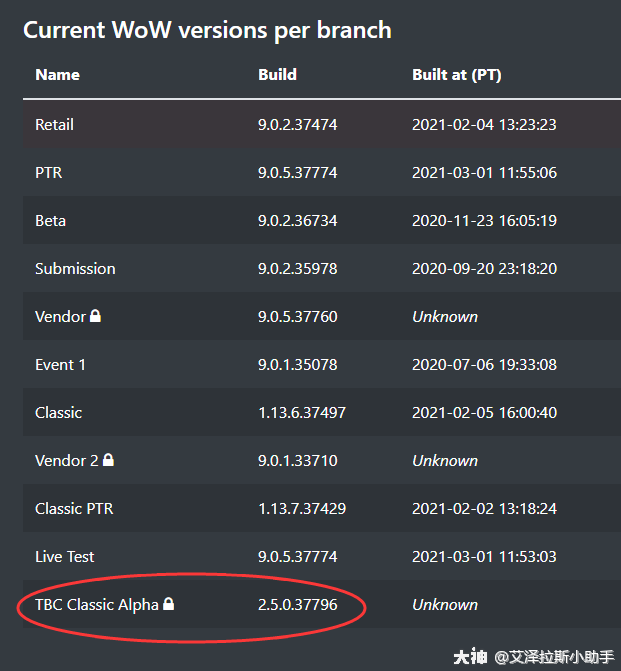Click the TBC Classic Alpha branch name
This screenshot has height=671, width=621.
point(96,604)
